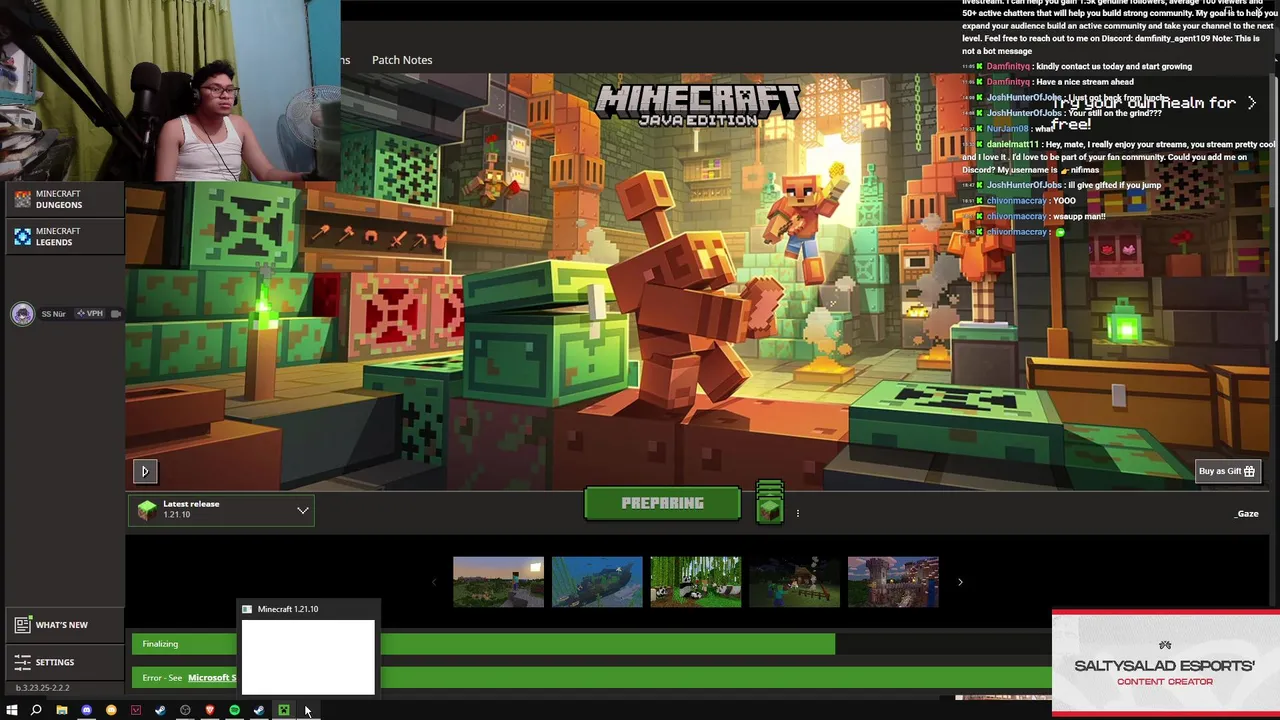Open Brave browser from the taskbar
The width and height of the screenshot is (1280, 720).
tap(210, 710)
